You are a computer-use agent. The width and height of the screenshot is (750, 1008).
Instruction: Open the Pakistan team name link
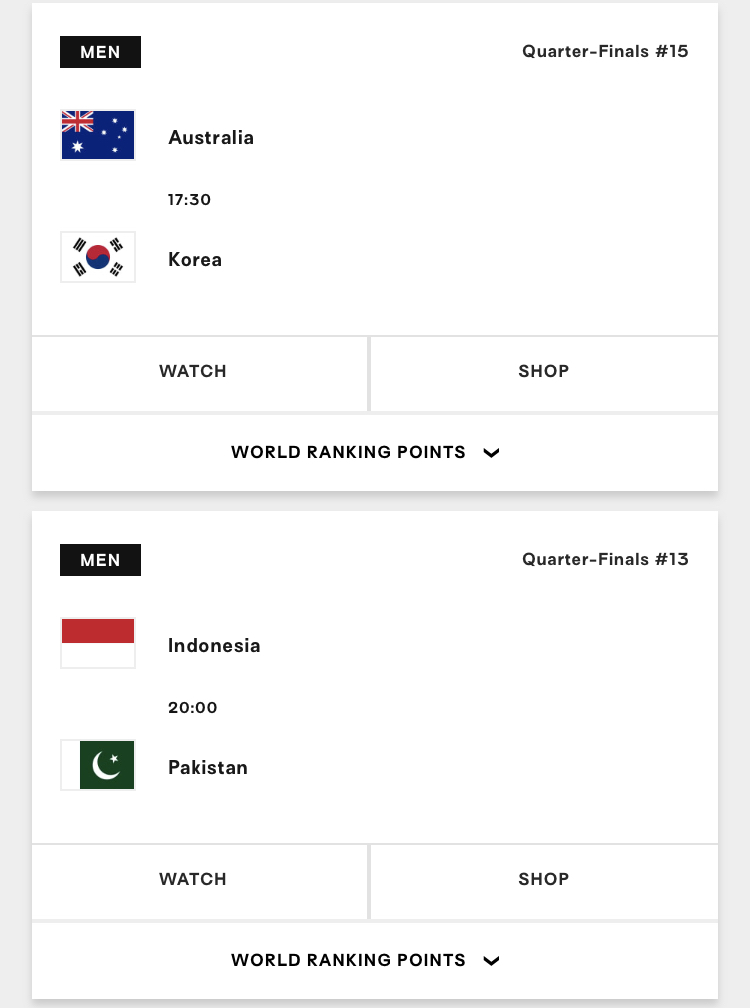[208, 768]
